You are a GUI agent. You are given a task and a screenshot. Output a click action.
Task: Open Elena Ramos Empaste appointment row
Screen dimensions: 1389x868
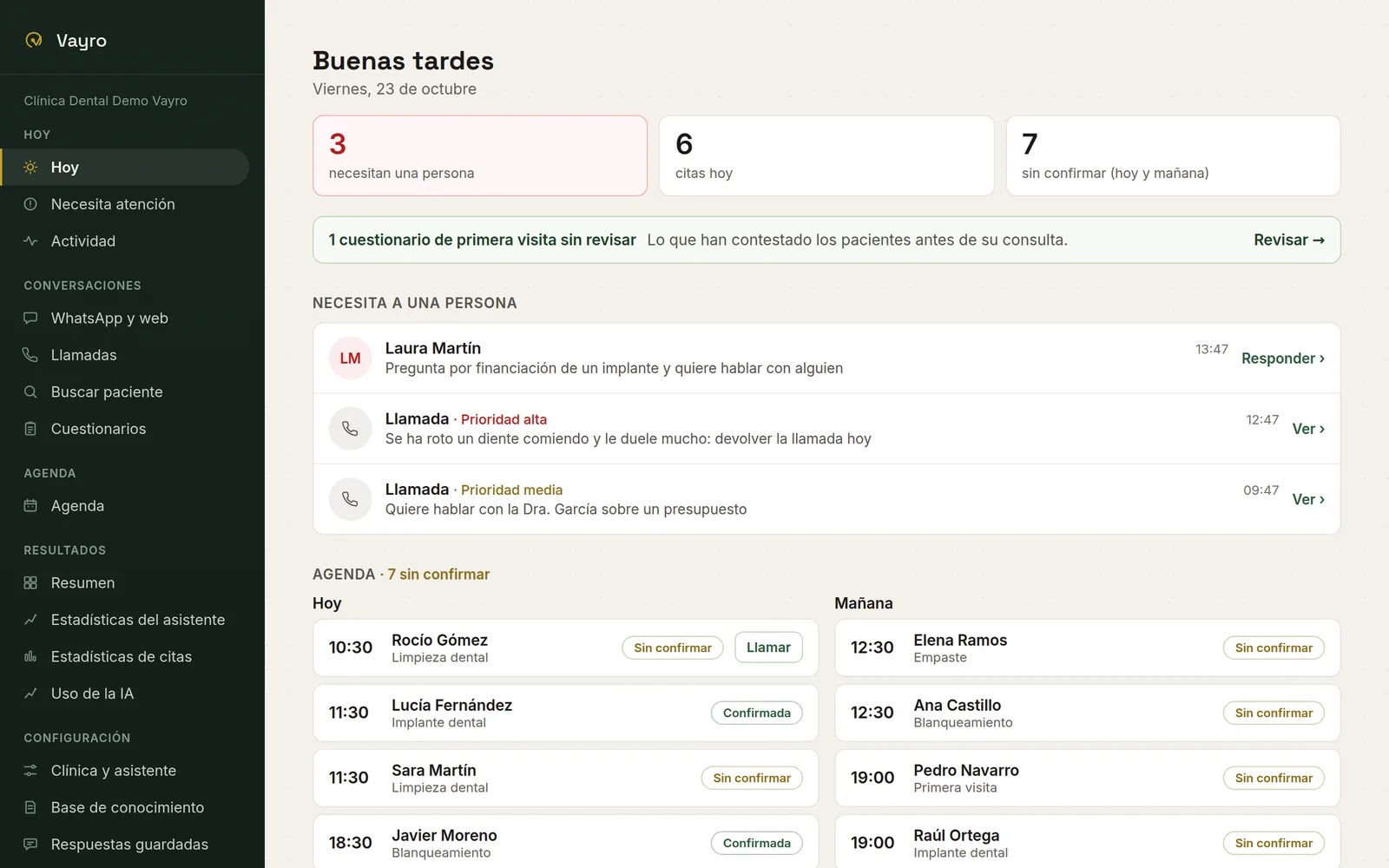(x=1088, y=648)
